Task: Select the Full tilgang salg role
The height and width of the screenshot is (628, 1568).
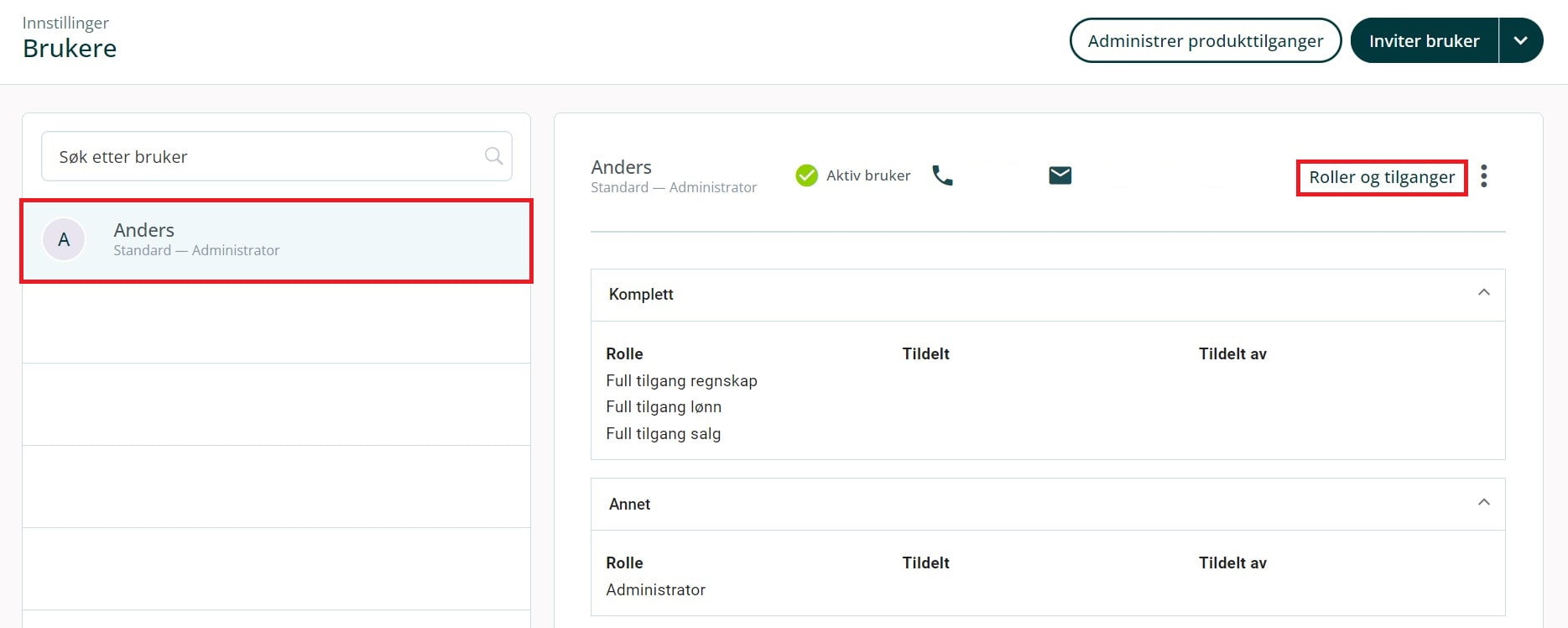Action: [x=663, y=434]
